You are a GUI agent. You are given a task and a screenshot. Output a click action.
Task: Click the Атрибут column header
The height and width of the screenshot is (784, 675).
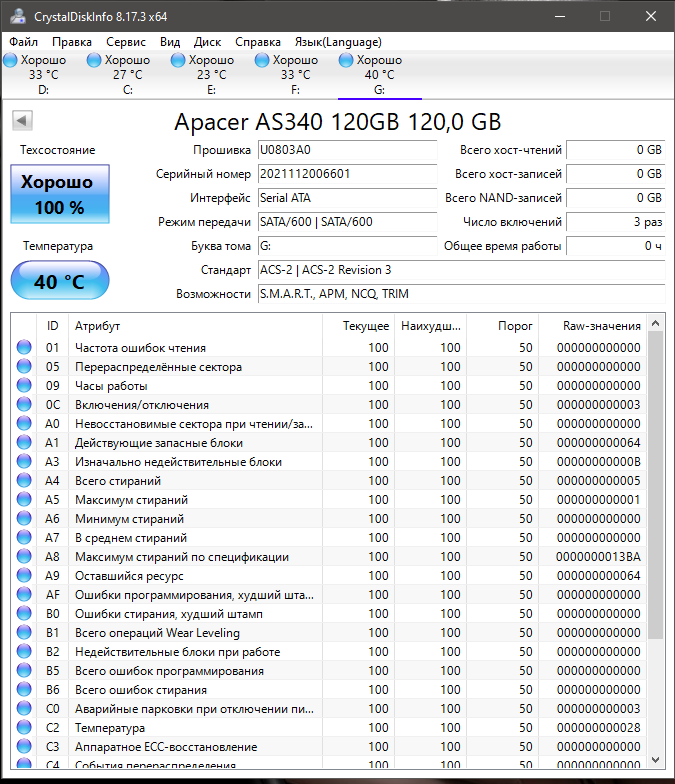click(195, 326)
